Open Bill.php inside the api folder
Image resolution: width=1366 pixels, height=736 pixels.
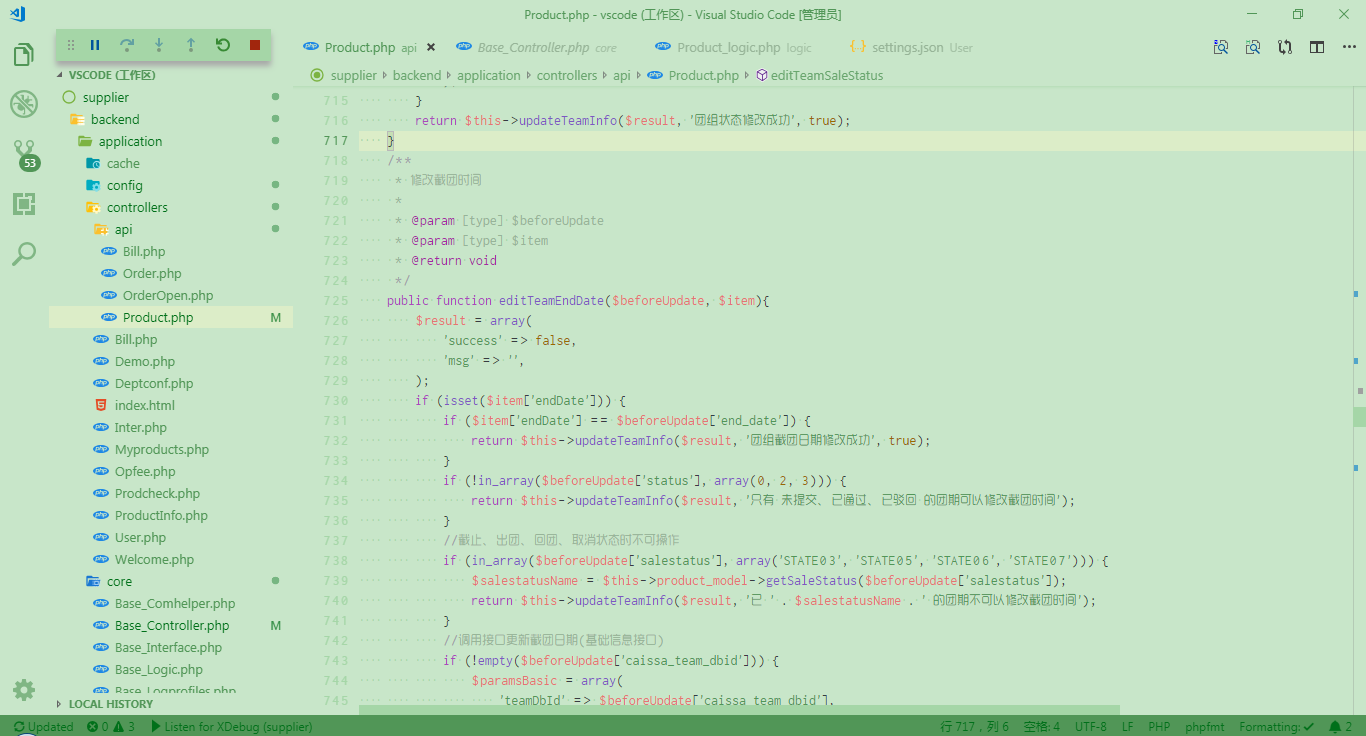[x=144, y=251]
